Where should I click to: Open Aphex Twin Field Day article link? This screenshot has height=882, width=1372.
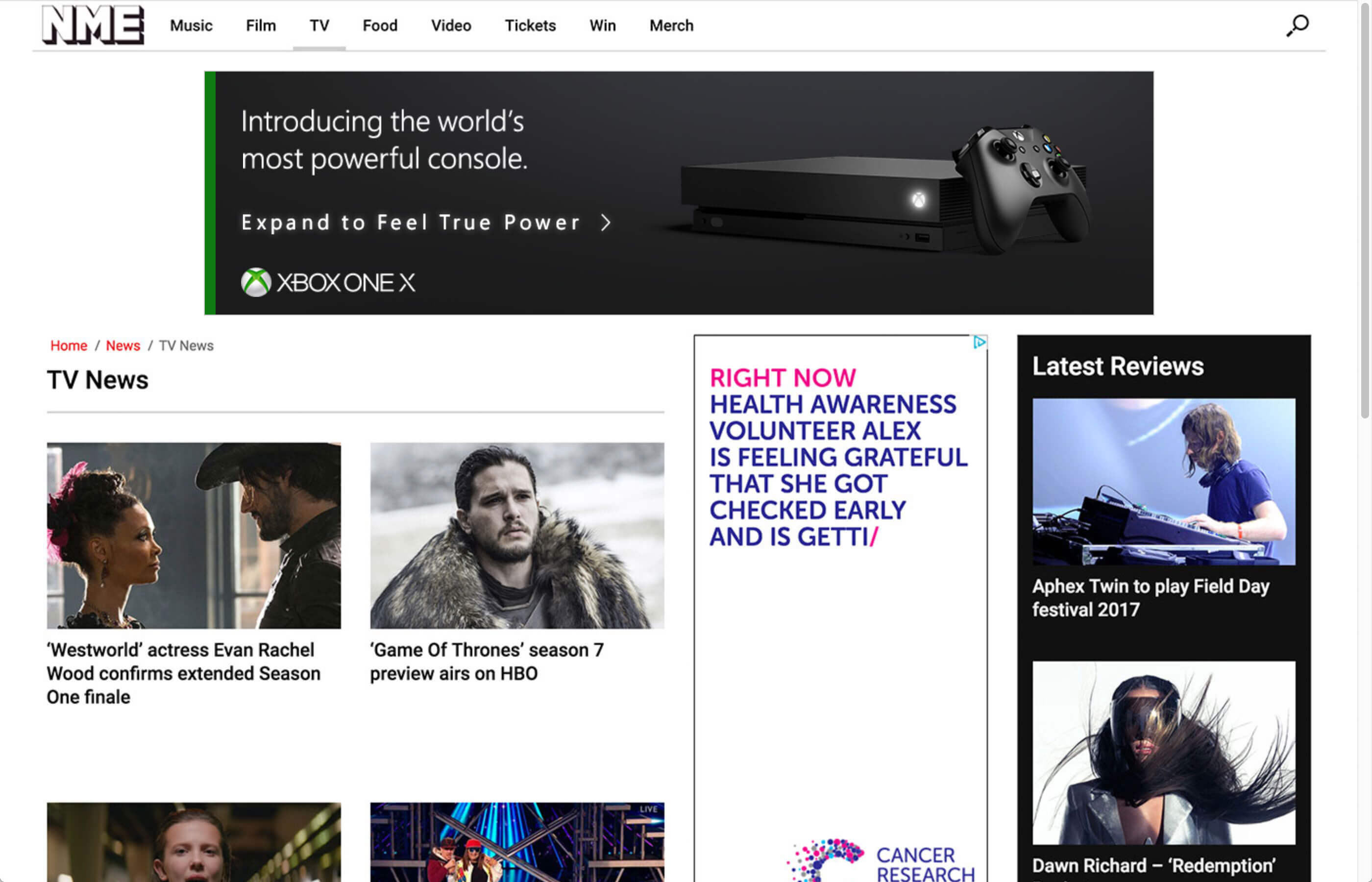click(1151, 598)
